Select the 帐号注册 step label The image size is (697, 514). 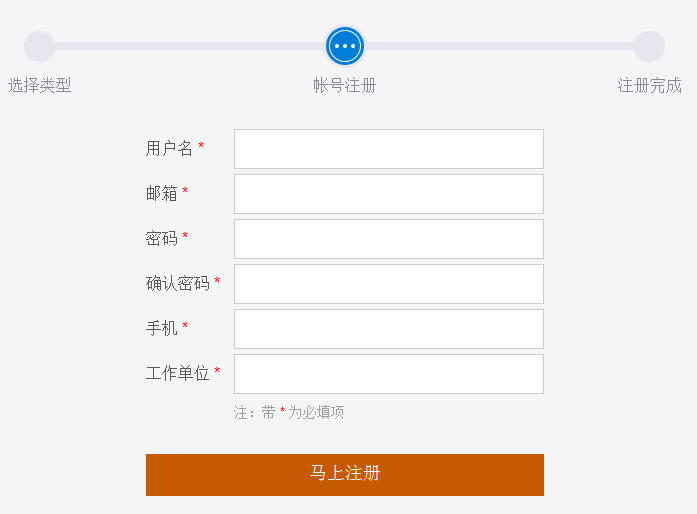345,85
